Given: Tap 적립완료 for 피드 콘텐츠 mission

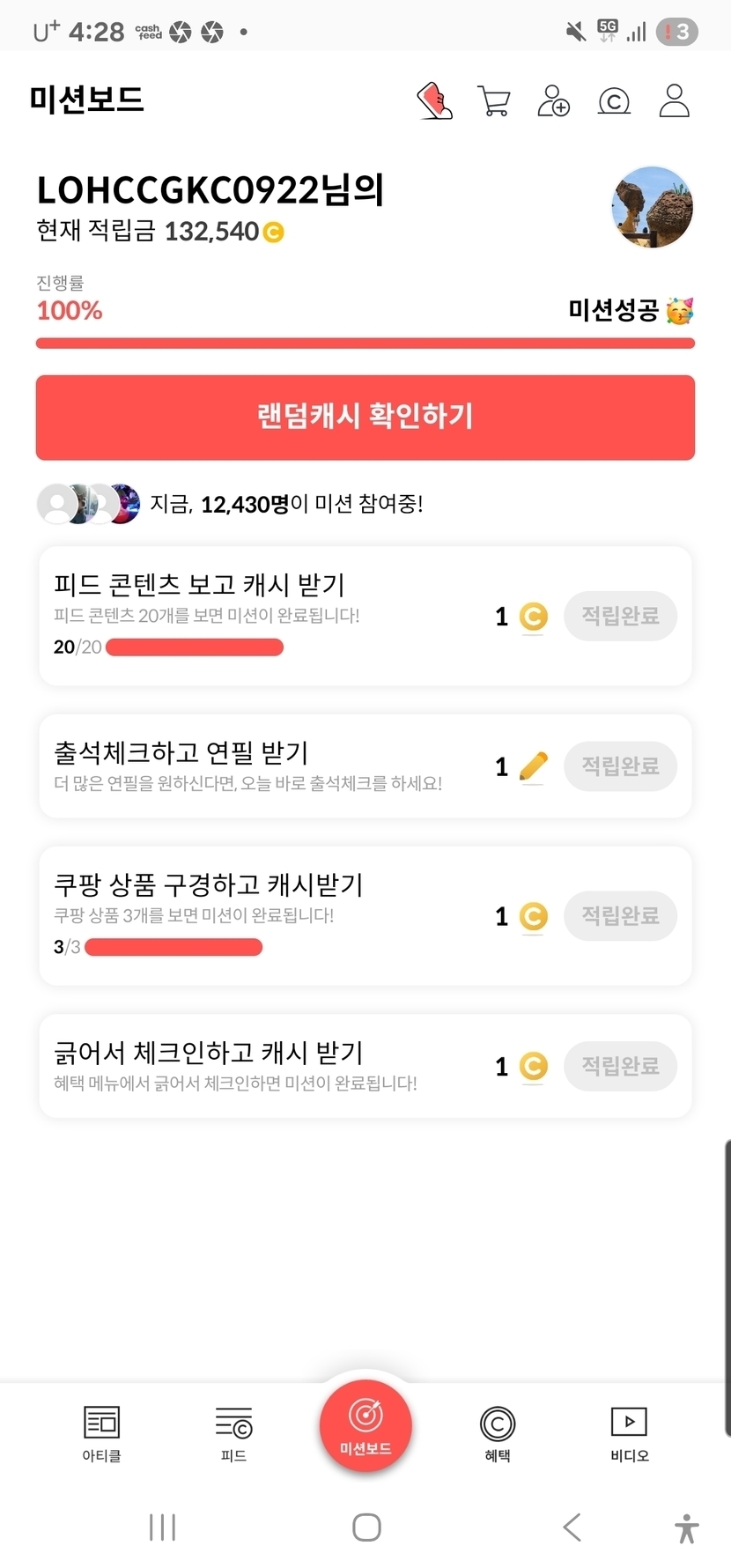Looking at the screenshot, I should [620, 616].
